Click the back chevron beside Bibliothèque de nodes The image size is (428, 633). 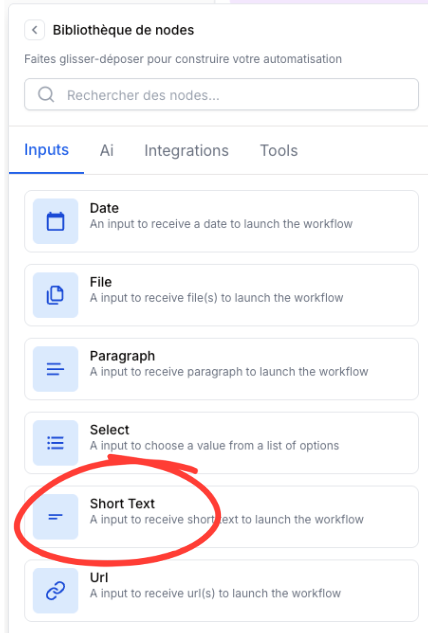[35, 30]
